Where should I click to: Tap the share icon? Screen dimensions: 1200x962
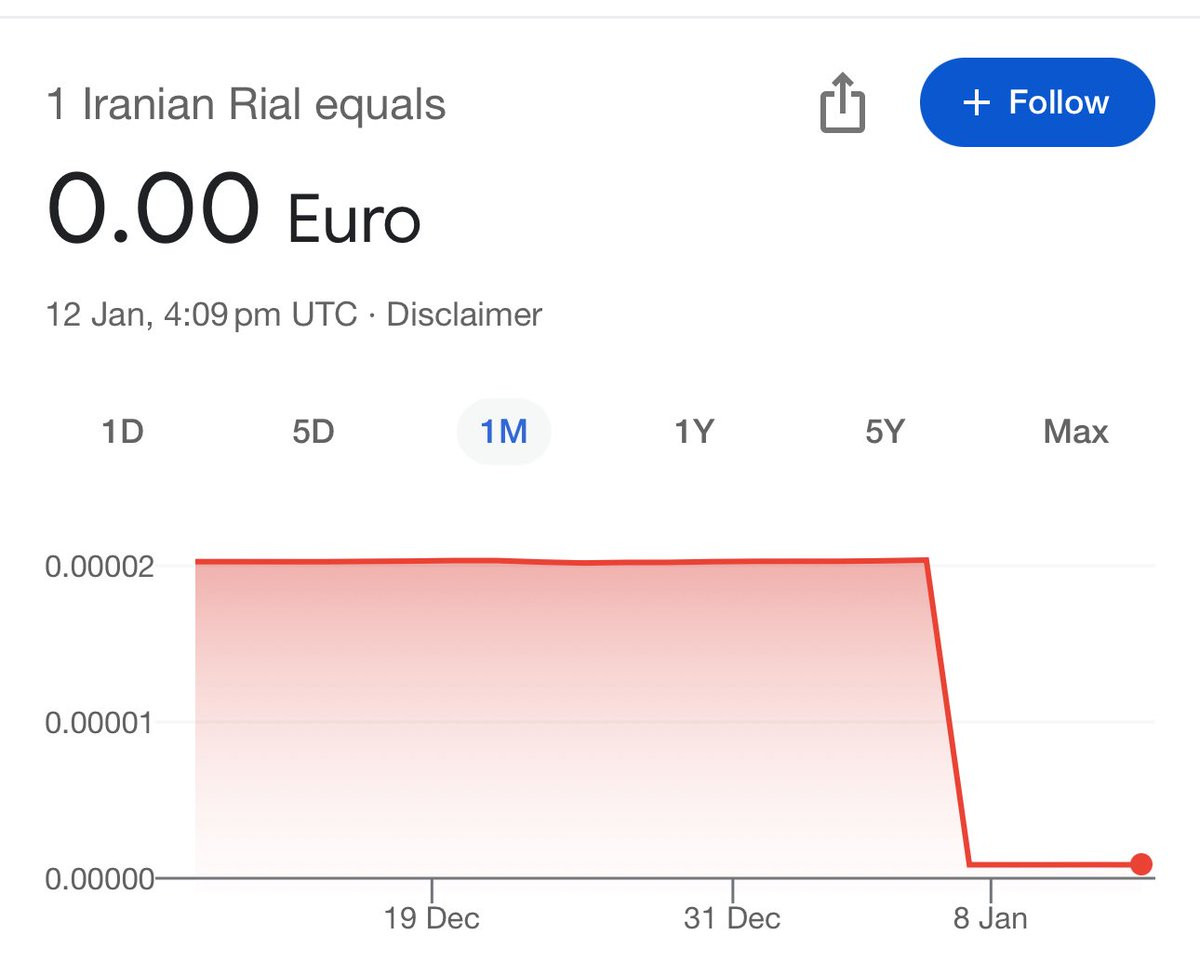pyautogui.click(x=842, y=103)
